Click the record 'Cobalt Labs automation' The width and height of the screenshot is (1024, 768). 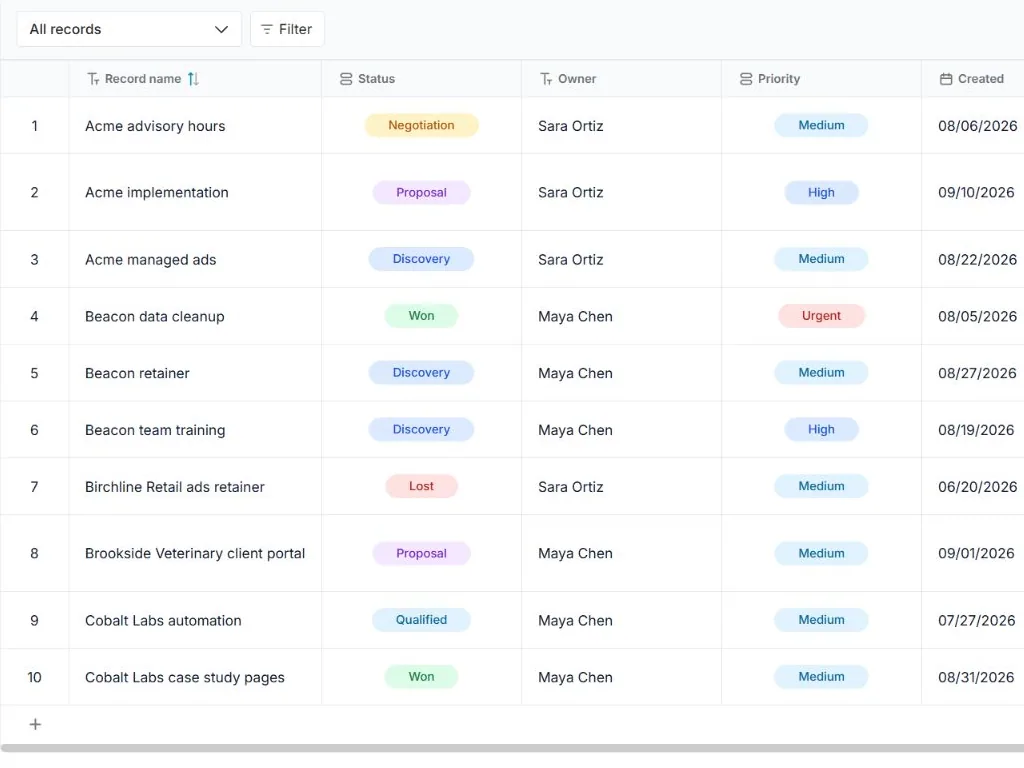[163, 621]
